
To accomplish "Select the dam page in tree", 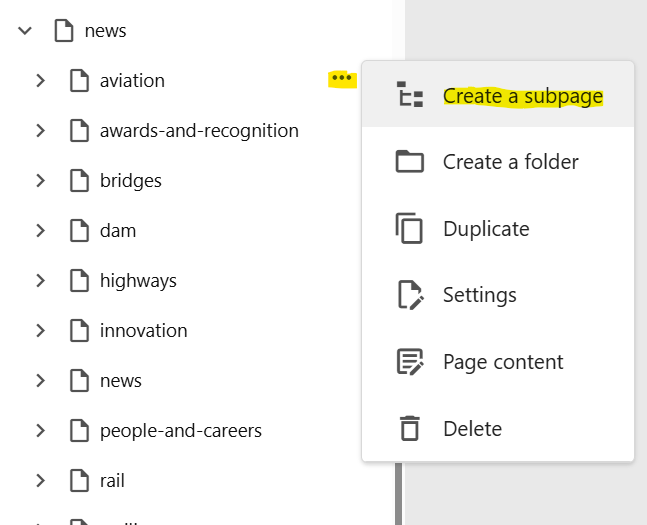I will [117, 231].
